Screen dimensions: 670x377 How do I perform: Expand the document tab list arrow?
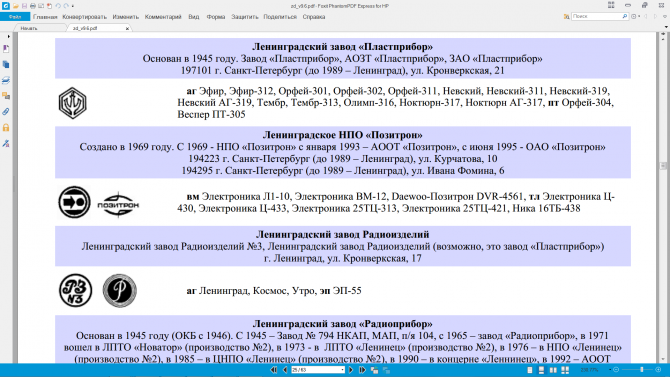pyautogui.click(x=666, y=27)
